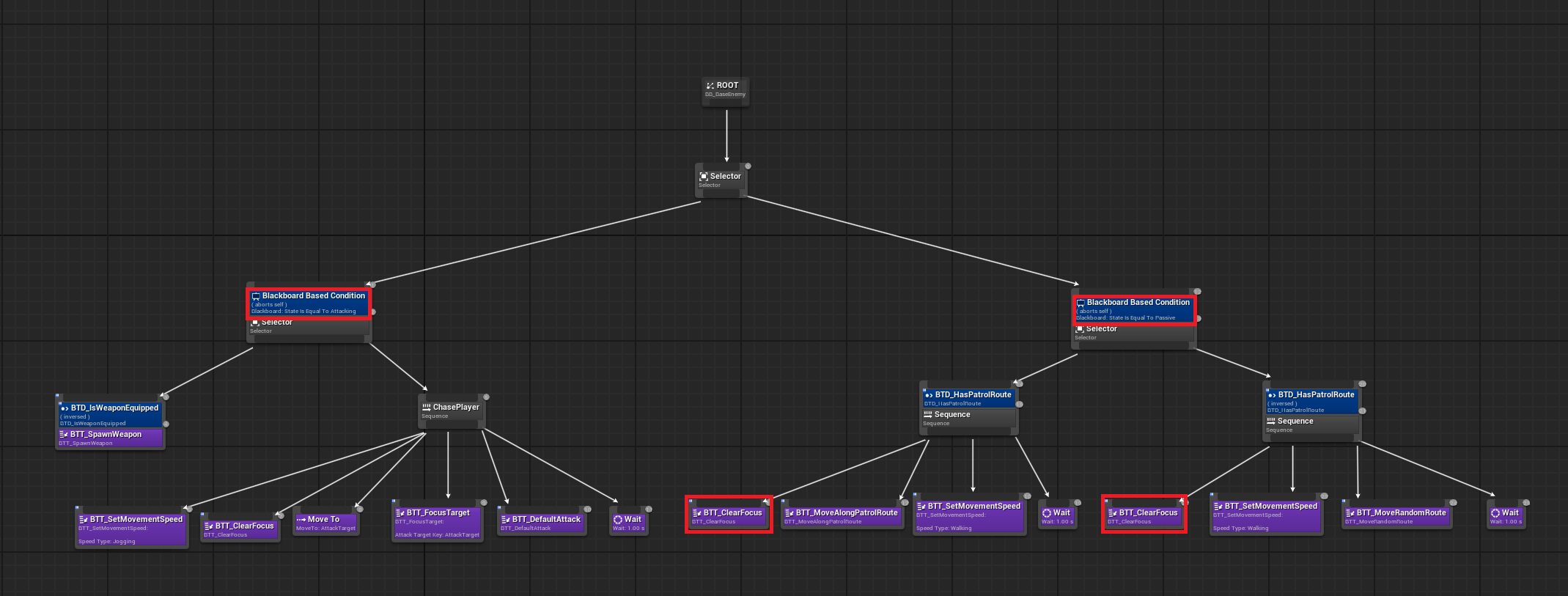Viewport: 1568px width, 596px height.
Task: Select the inversed BTD_HasPatrolRoute decorator
Action: point(1311,401)
